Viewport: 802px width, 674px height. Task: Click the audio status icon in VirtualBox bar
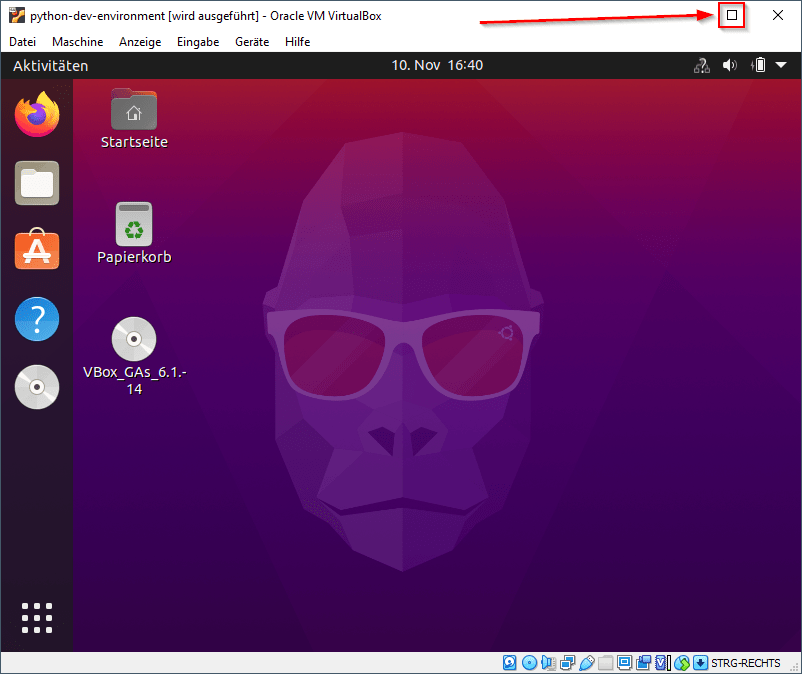548,662
